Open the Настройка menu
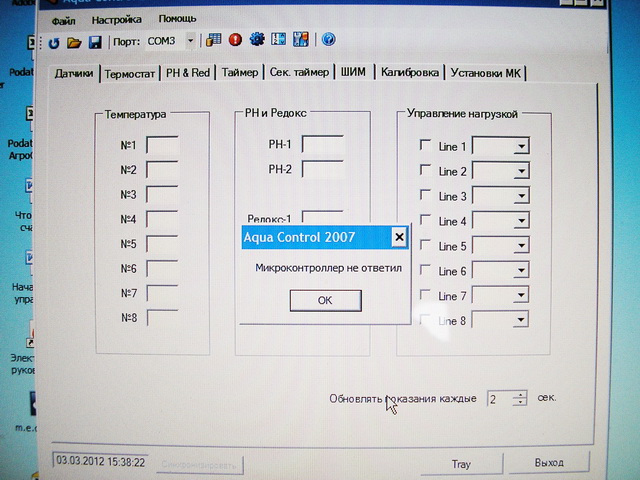 pos(116,19)
